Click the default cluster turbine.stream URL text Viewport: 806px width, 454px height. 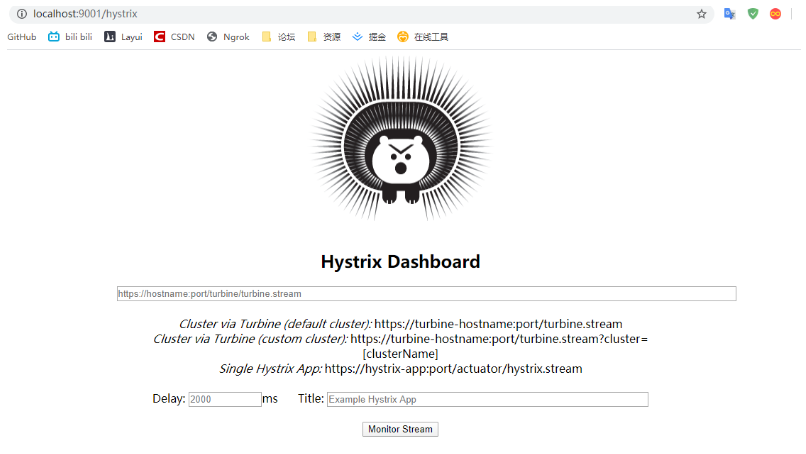tap(498, 324)
